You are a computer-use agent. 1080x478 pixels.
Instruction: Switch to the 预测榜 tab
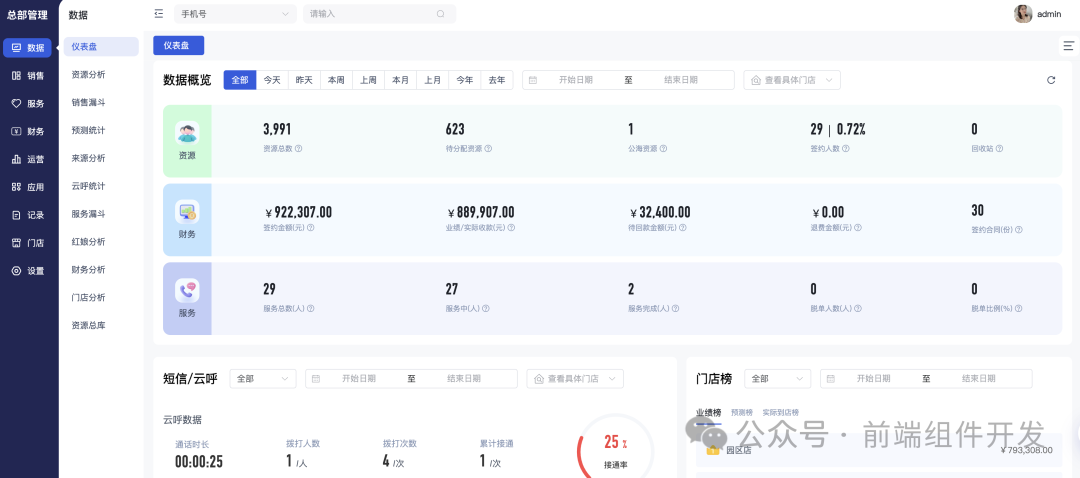coord(742,413)
